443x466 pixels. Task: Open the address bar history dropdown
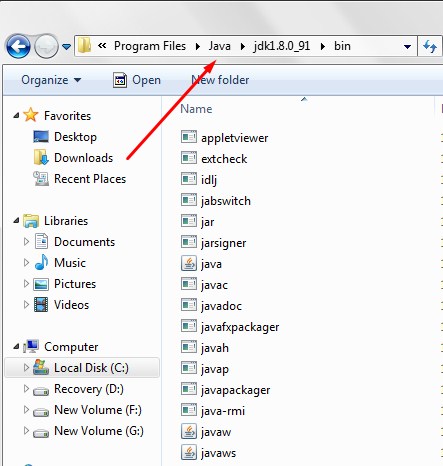[x=407, y=47]
